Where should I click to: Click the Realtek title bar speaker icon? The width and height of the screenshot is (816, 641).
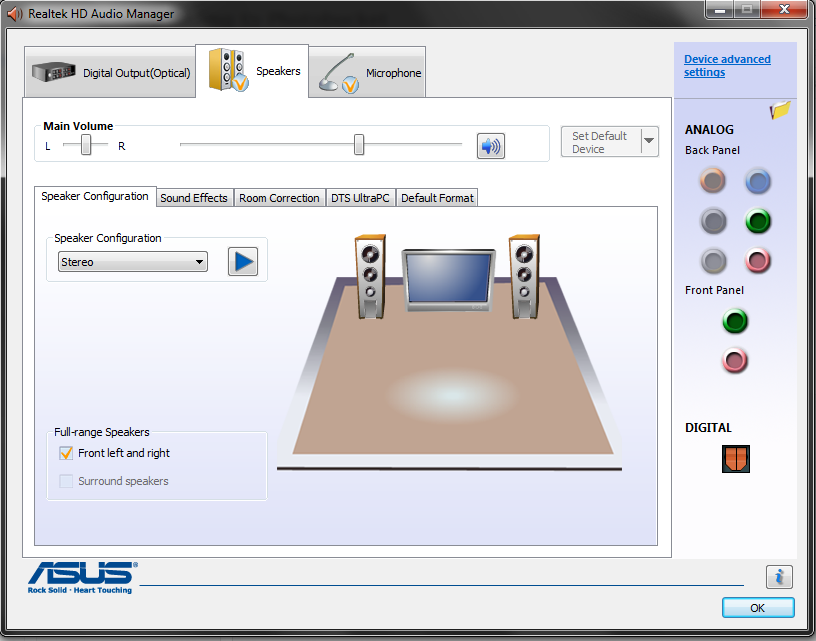pyautogui.click(x=15, y=14)
